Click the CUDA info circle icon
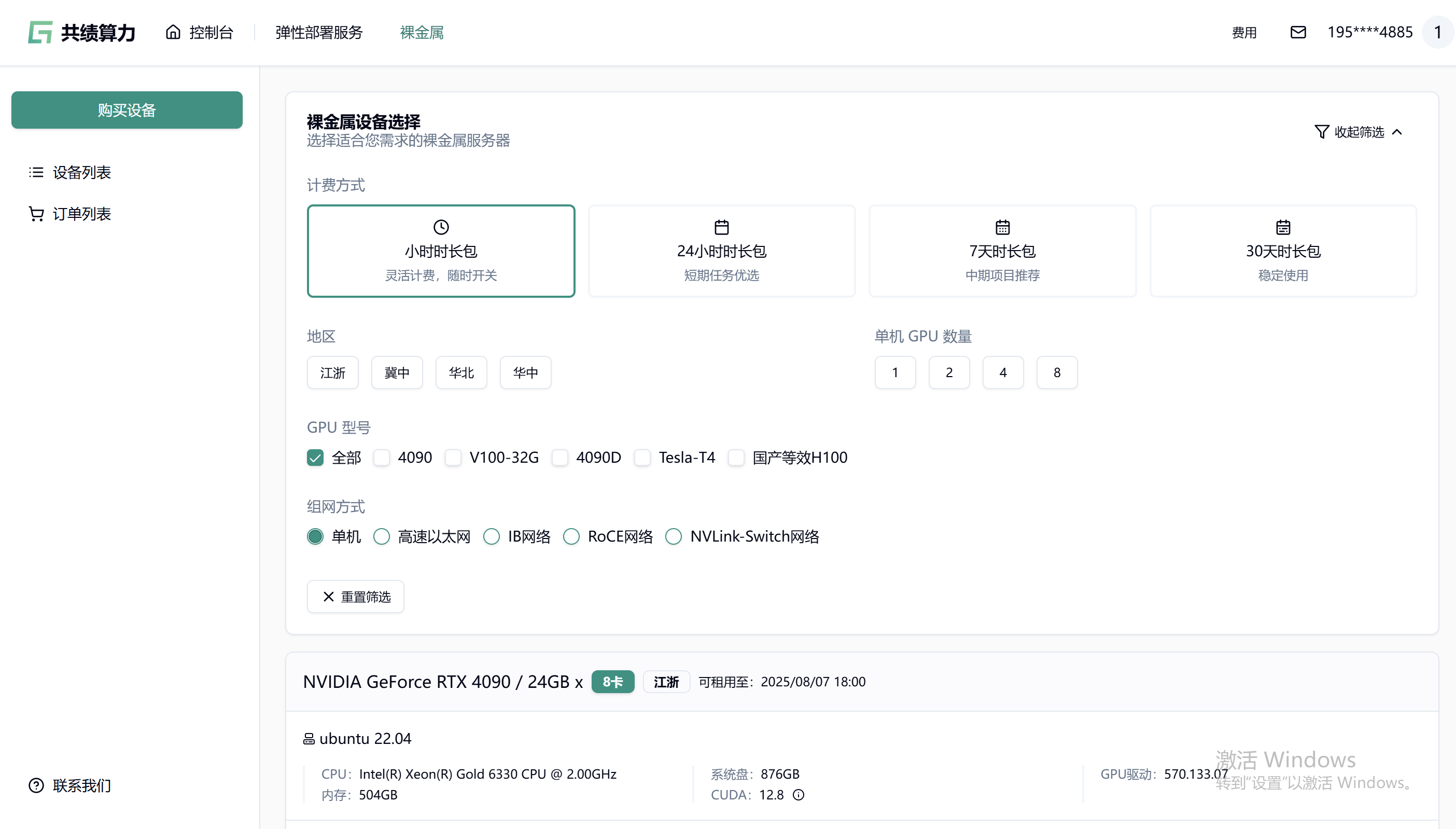Screen dimensions: 1456x829 point(799,794)
